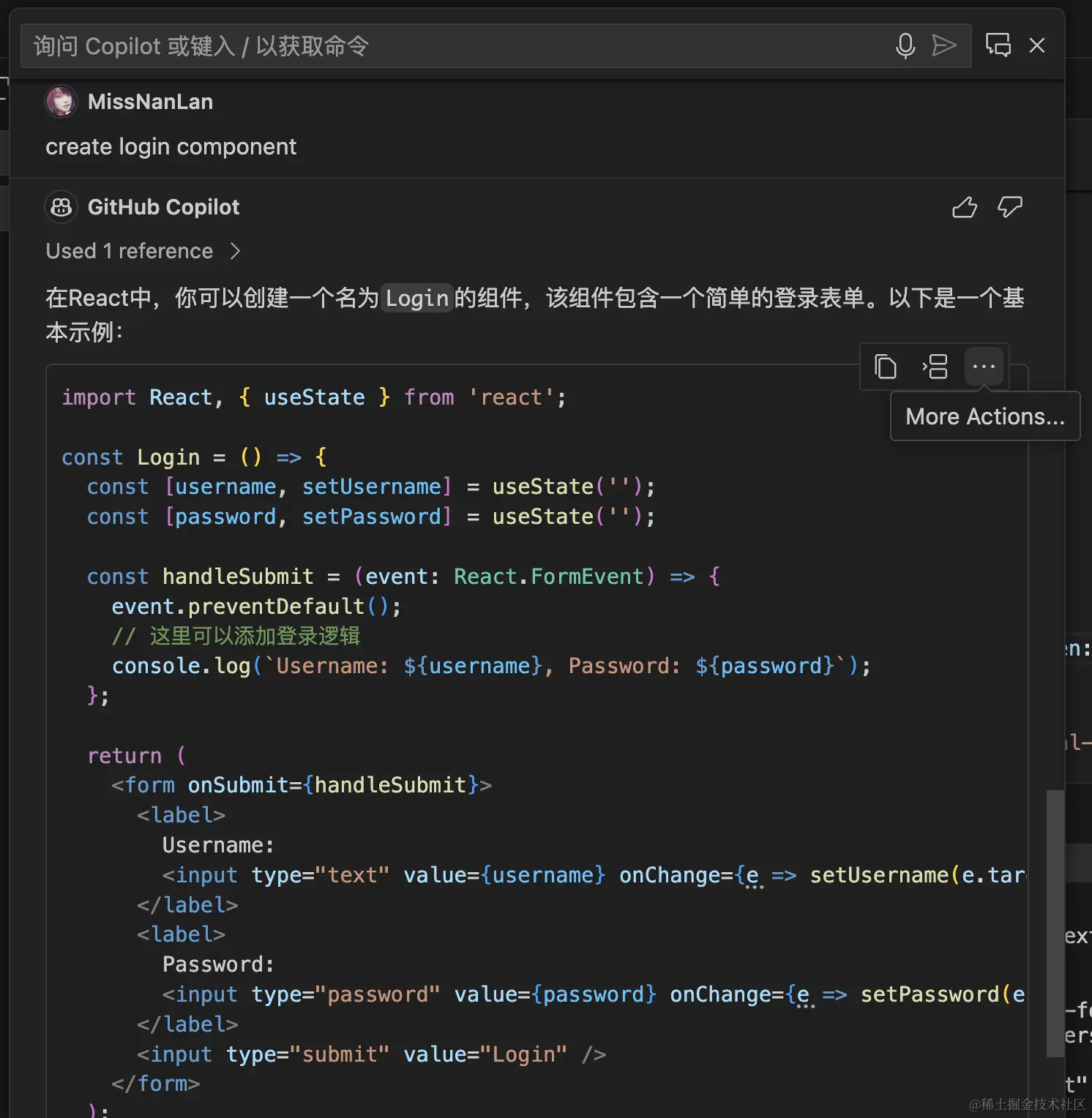Click the microphone voice input icon

[x=905, y=46]
